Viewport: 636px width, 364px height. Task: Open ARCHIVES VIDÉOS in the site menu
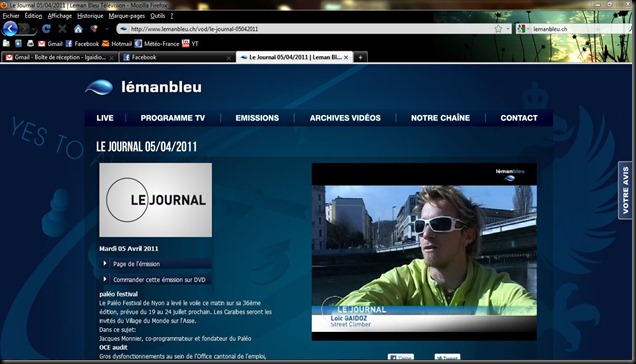pyautogui.click(x=345, y=118)
